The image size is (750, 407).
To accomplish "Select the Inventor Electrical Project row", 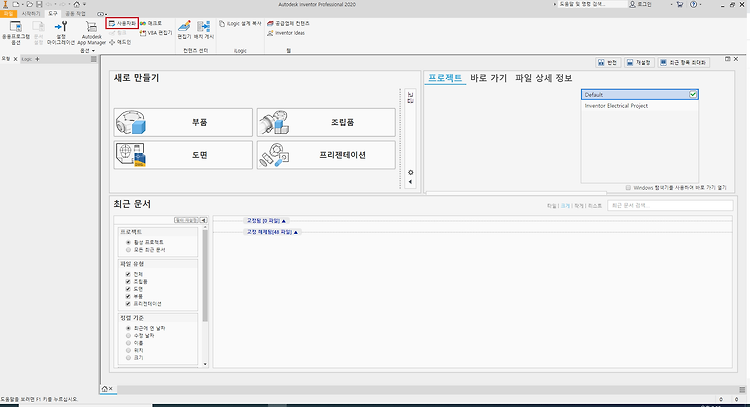I will point(640,106).
